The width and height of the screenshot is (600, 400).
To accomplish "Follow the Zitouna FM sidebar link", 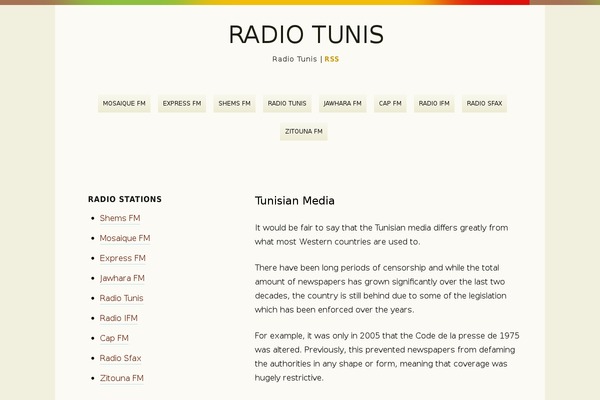I will pos(122,378).
